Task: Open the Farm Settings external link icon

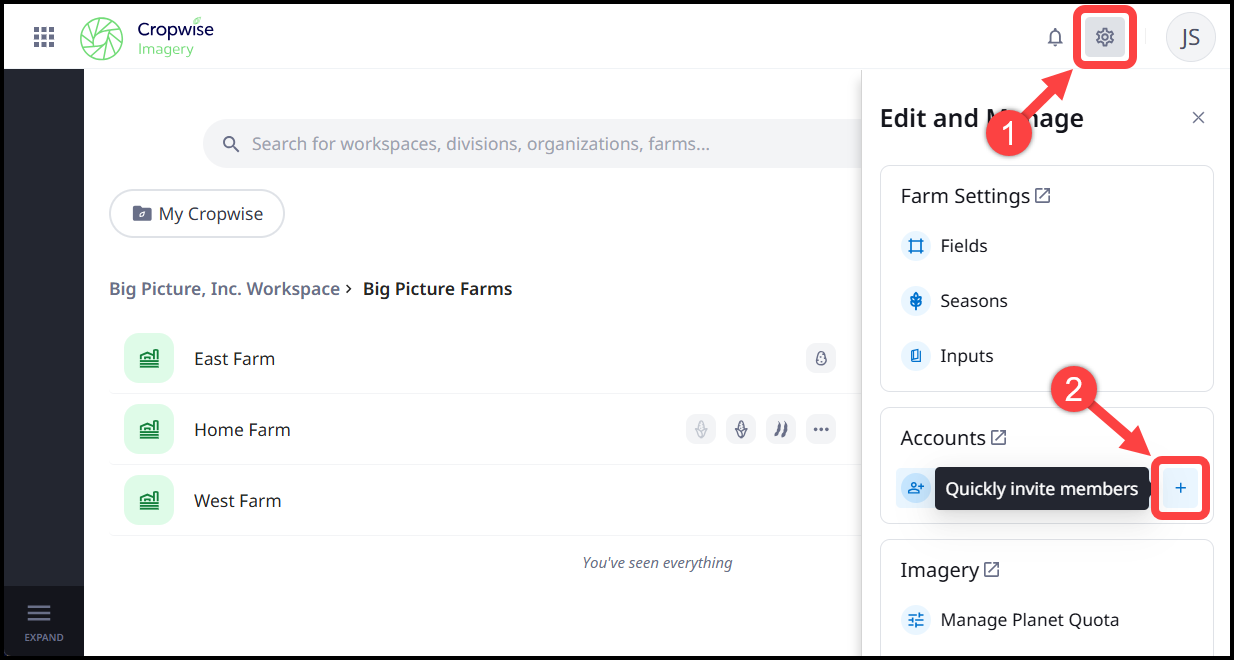Action: [x=1042, y=195]
